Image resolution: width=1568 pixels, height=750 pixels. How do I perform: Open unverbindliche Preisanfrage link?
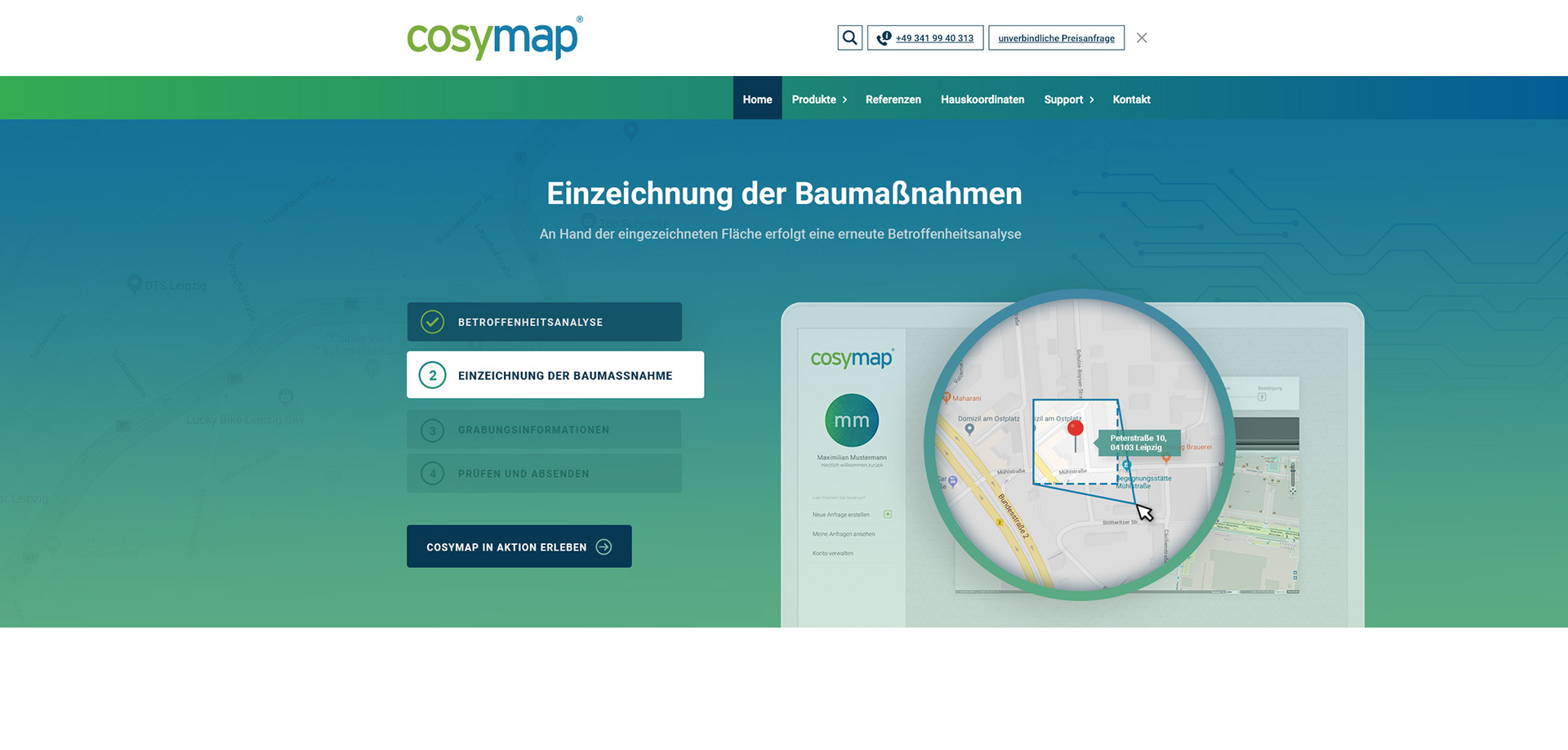tap(1056, 38)
